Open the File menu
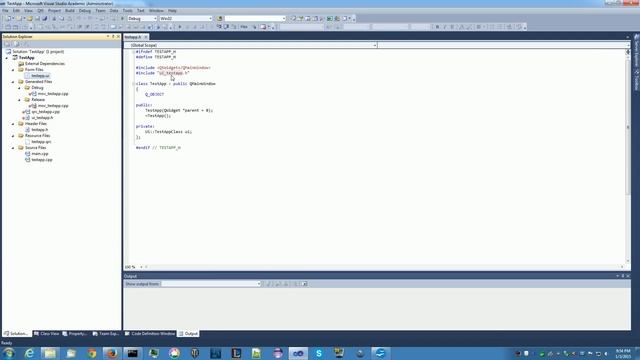640x360 pixels. pyautogui.click(x=5, y=11)
